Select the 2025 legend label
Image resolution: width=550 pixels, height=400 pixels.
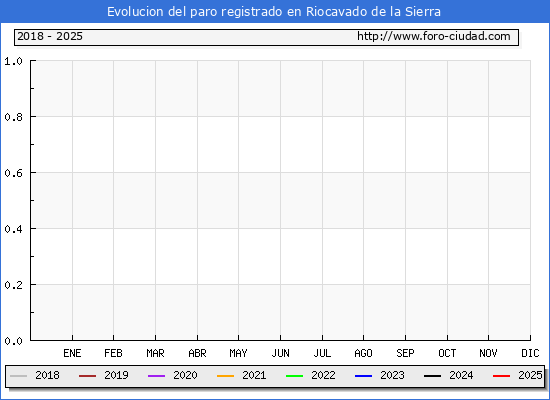[530, 375]
